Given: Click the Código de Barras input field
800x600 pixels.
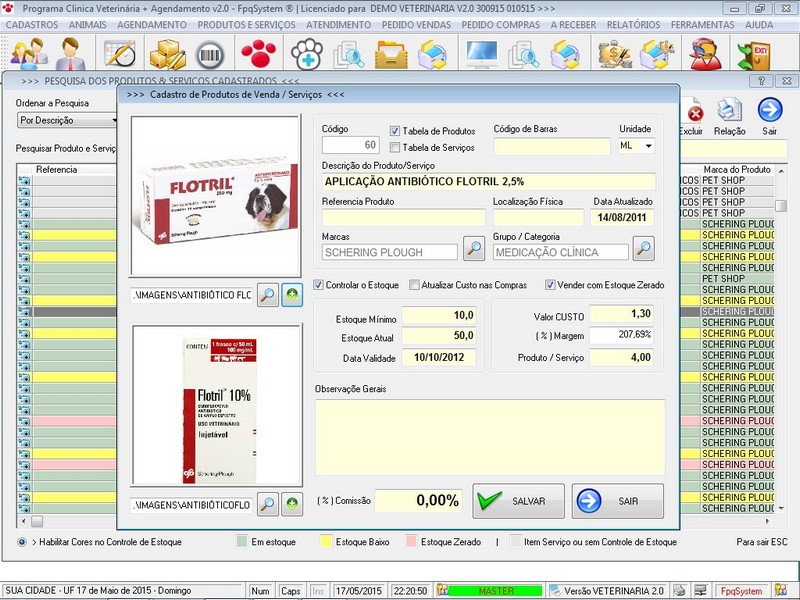Looking at the screenshot, I should click(552, 146).
